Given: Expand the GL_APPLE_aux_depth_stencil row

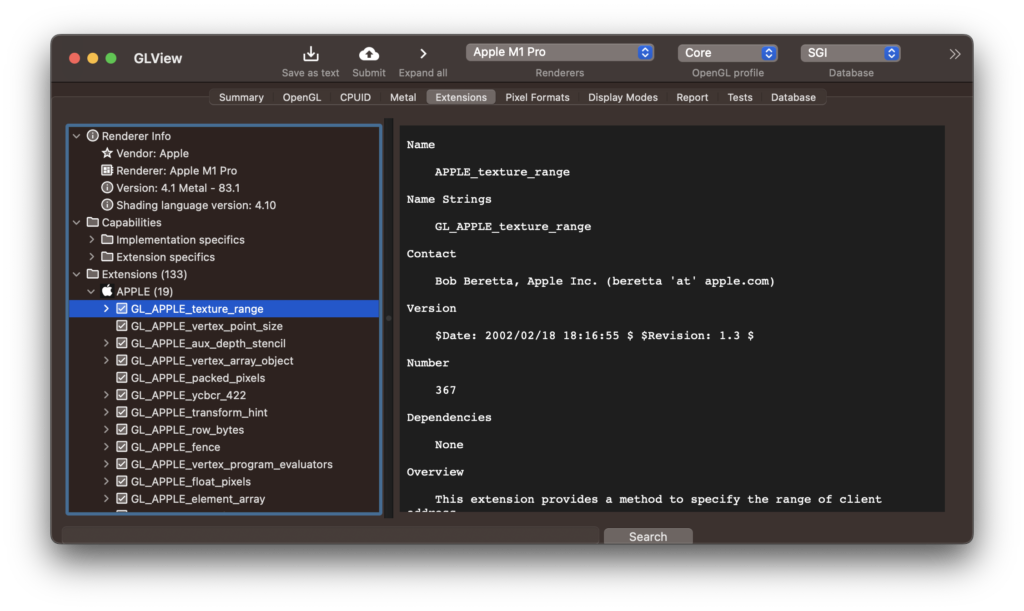Looking at the screenshot, I should point(106,343).
